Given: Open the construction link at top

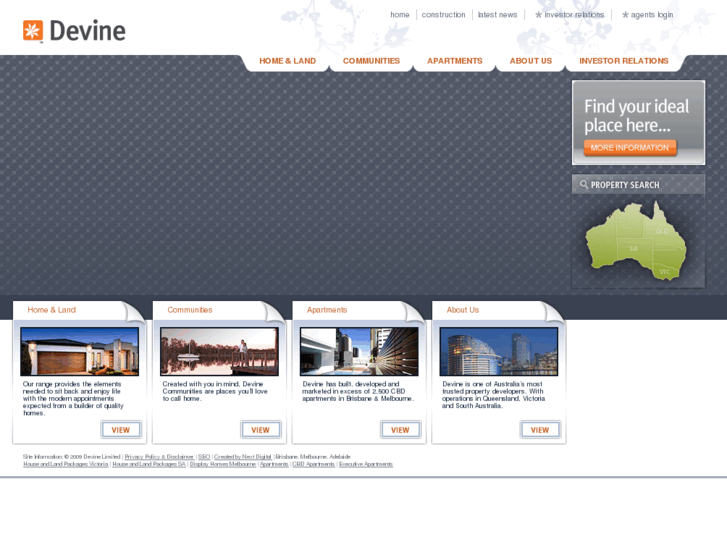Looking at the screenshot, I should click(x=443, y=15).
